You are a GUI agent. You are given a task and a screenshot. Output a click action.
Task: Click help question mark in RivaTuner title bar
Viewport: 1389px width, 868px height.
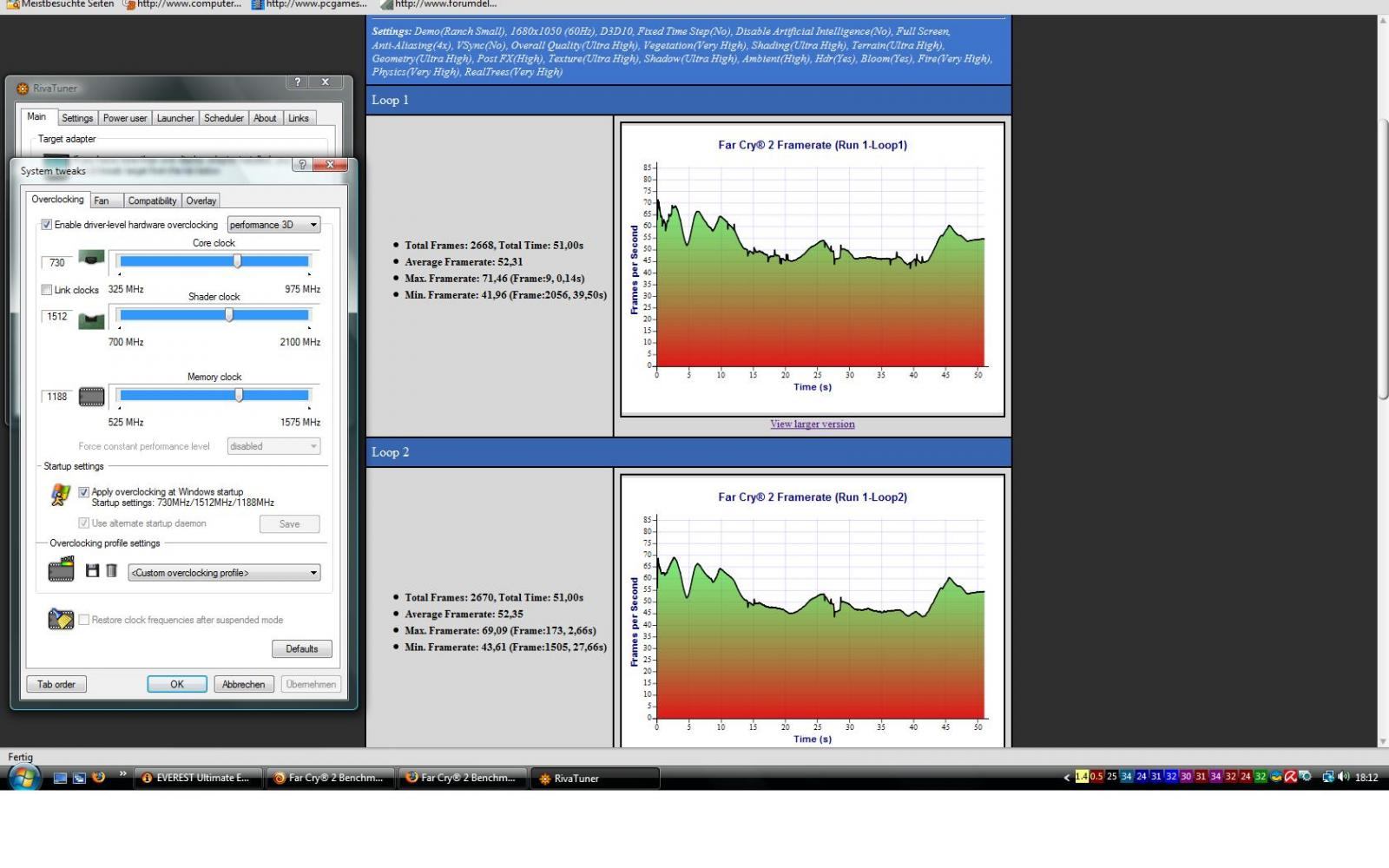(298, 82)
